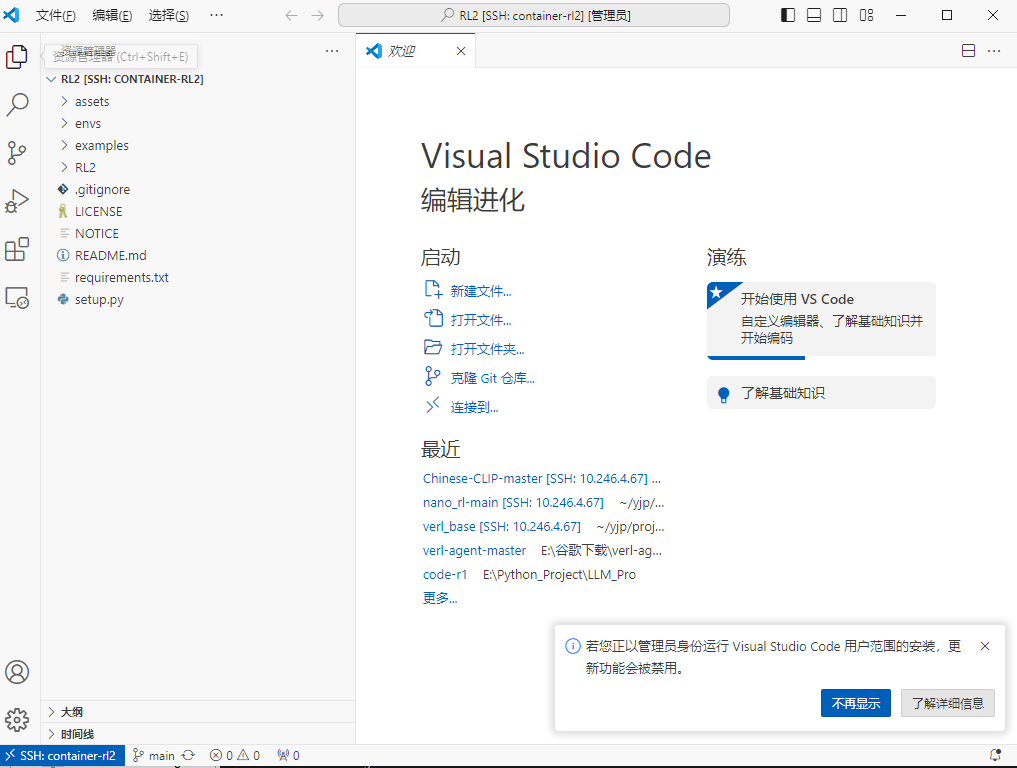Open the forwarded ports status item

click(x=289, y=756)
